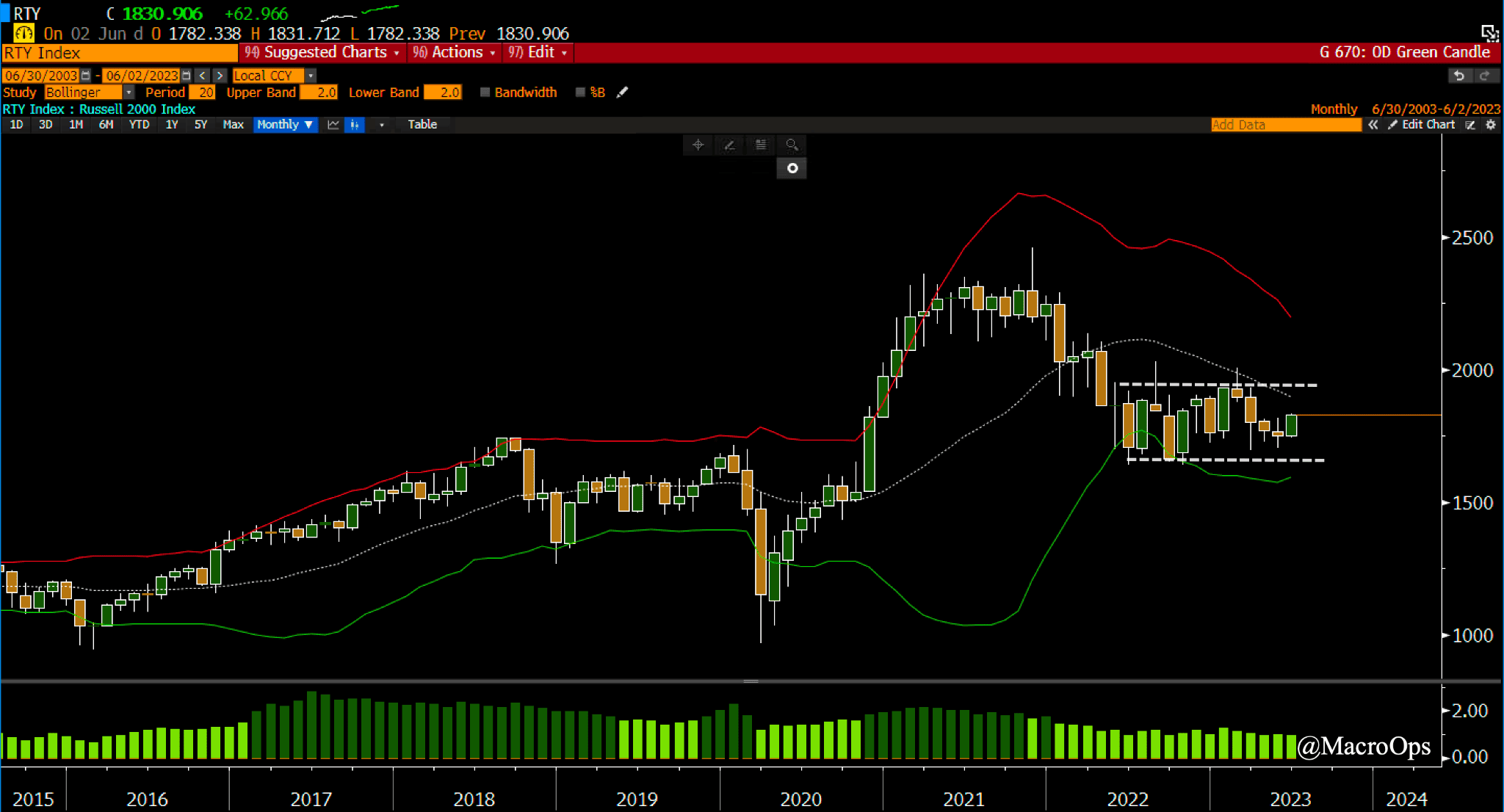
Task: Click the zoom magnifier tool
Action: point(792,145)
